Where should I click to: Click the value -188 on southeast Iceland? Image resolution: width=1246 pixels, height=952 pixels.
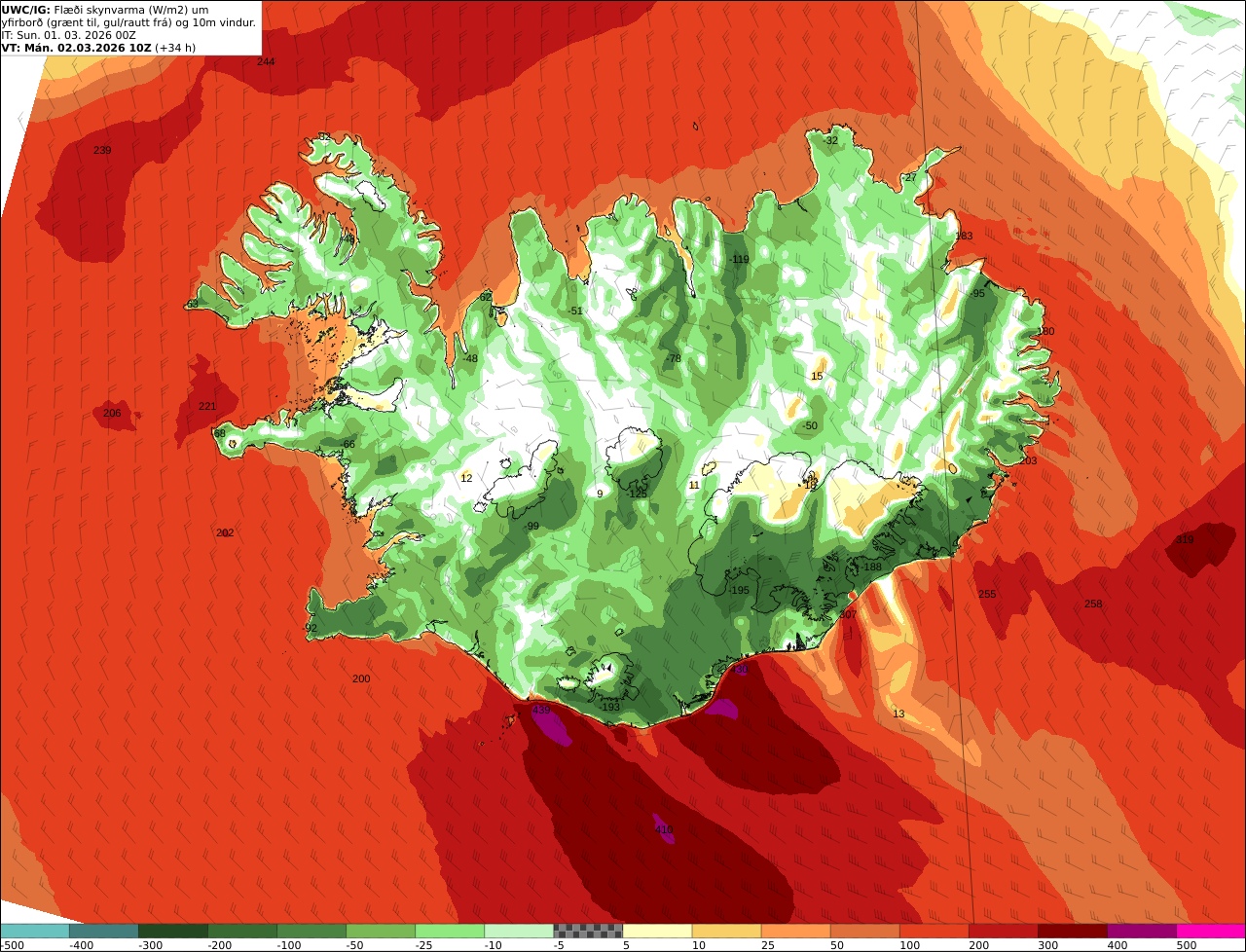[870, 567]
